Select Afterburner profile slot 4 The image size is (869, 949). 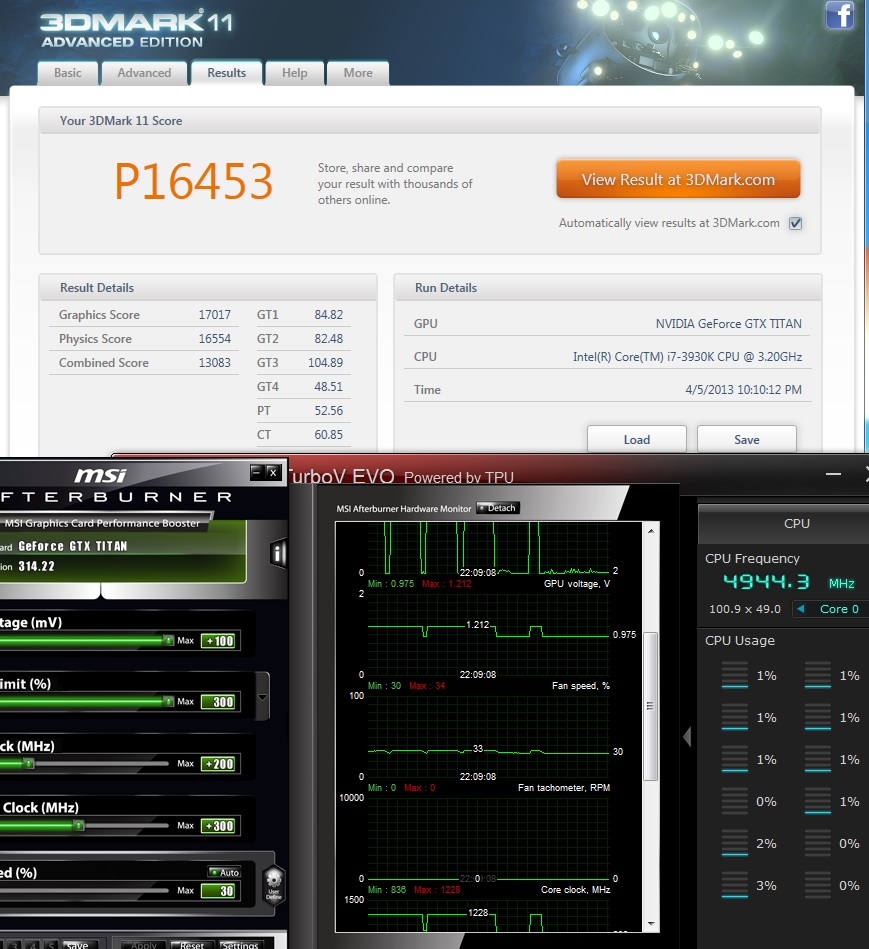click(x=34, y=944)
